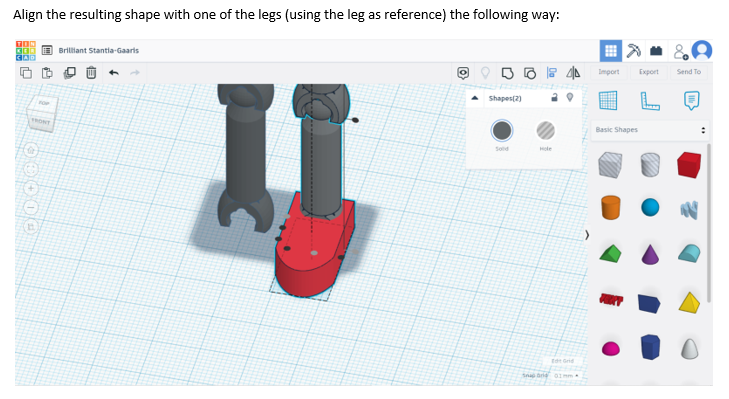Select the striped Cylinder hole shape
This screenshot has height=399, width=729.
tap(650, 165)
